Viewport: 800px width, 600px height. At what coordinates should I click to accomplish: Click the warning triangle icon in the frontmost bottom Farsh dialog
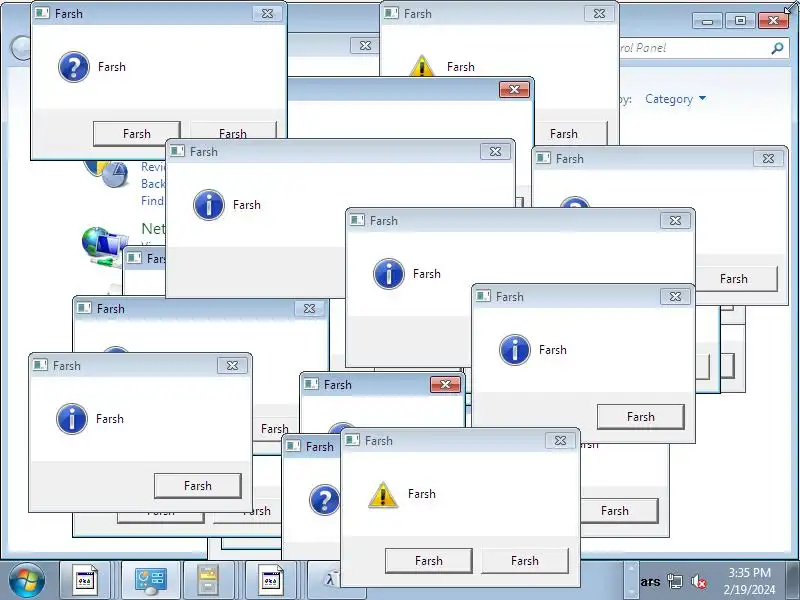click(x=383, y=494)
